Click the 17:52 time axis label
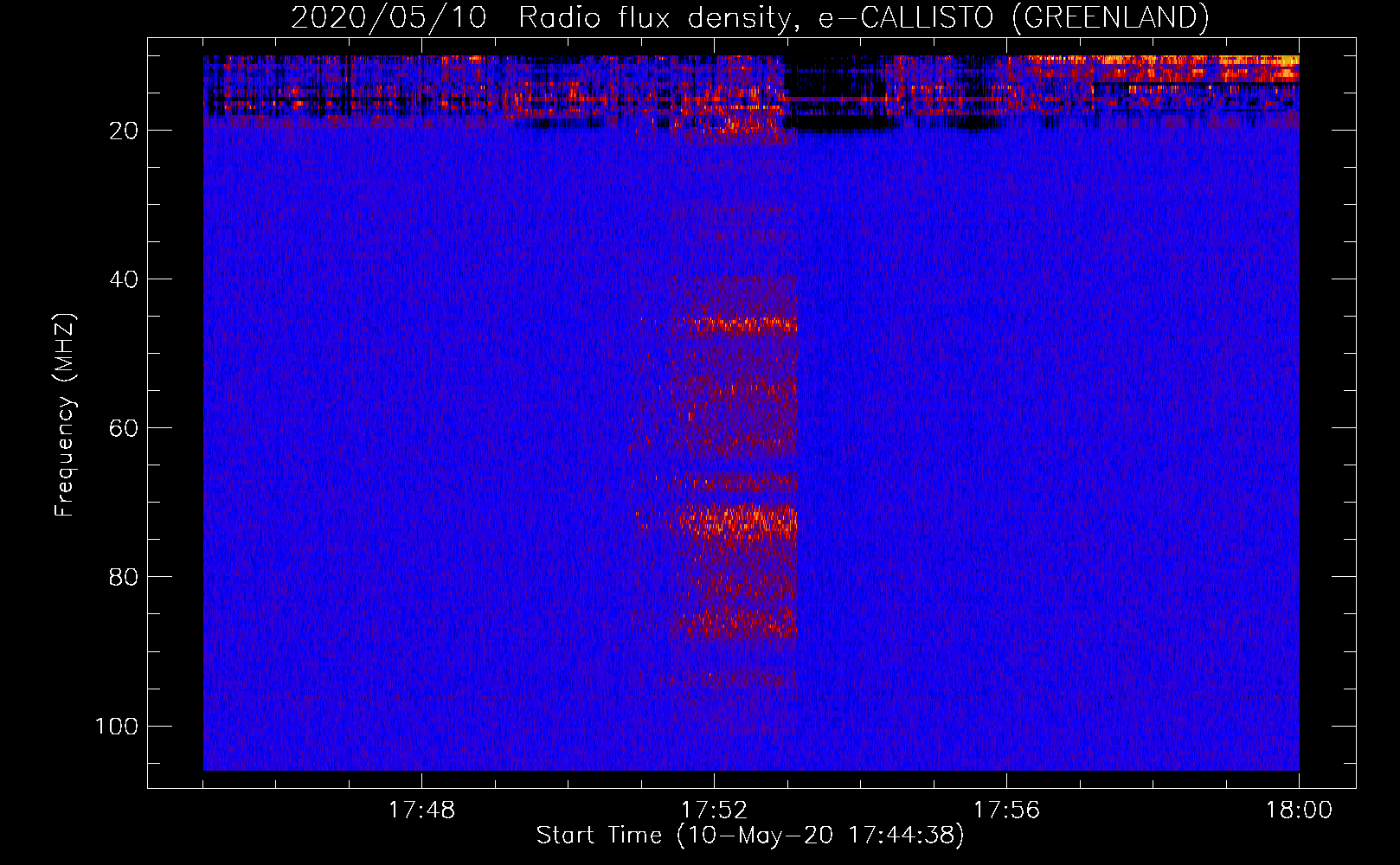The width and height of the screenshot is (1400, 865). pyautogui.click(x=714, y=811)
